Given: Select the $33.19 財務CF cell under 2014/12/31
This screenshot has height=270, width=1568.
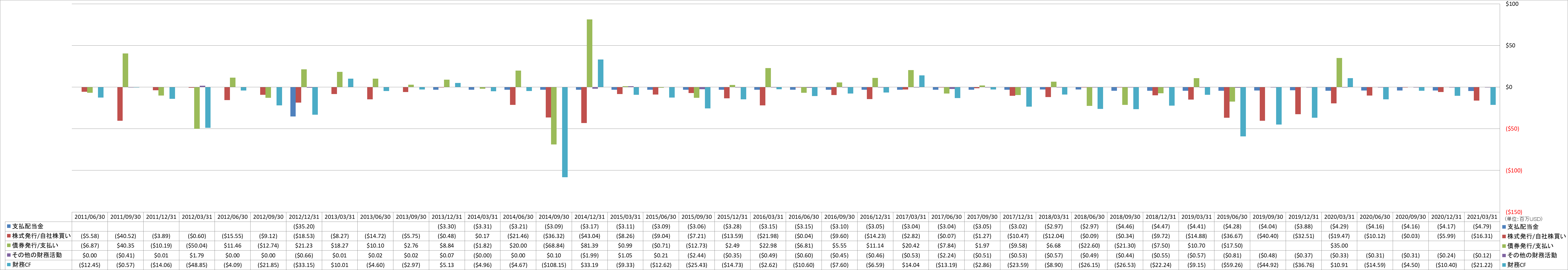Looking at the screenshot, I should click(x=589, y=265).
